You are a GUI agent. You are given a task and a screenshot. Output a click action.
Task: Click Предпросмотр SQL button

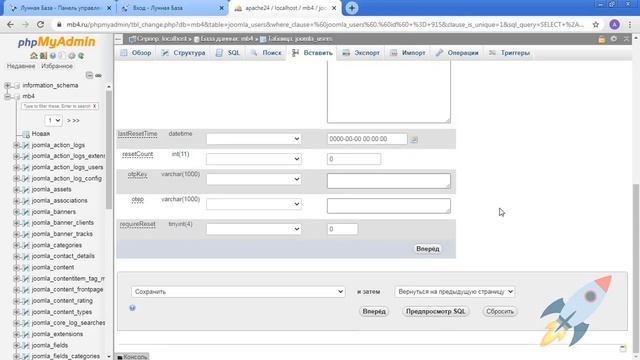coord(435,311)
